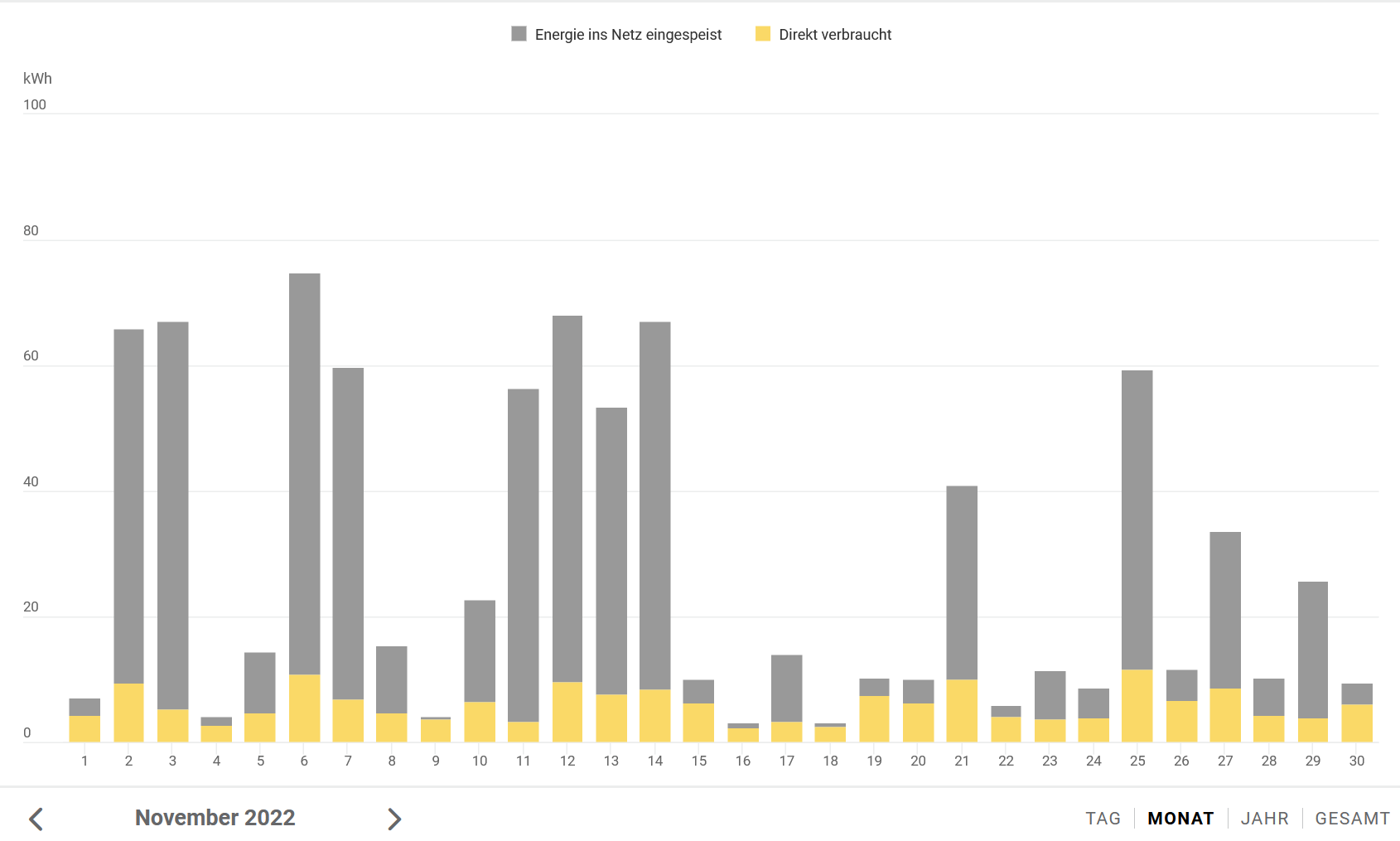The height and width of the screenshot is (841, 1400).
Task: Select the yellow bar segment for day 6
Action: (304, 708)
